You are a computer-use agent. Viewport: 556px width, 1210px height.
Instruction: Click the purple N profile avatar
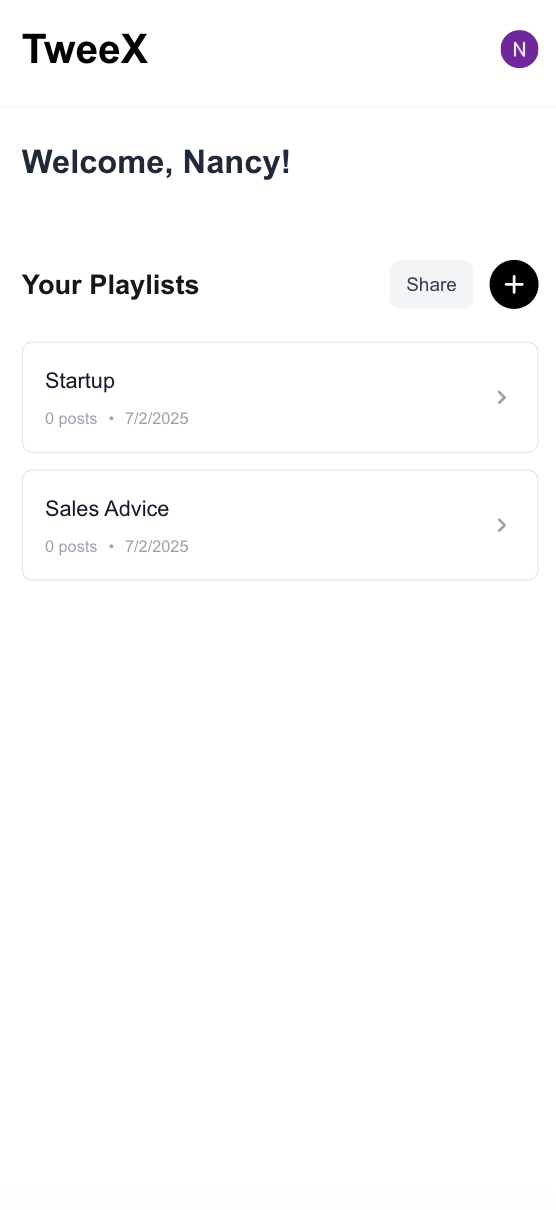[x=519, y=49]
